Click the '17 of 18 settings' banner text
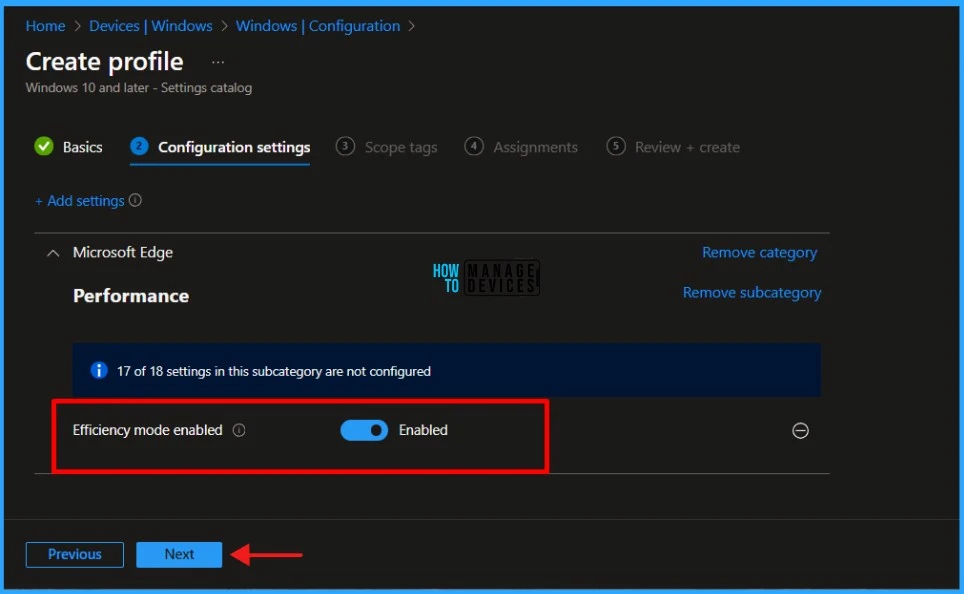 click(274, 371)
